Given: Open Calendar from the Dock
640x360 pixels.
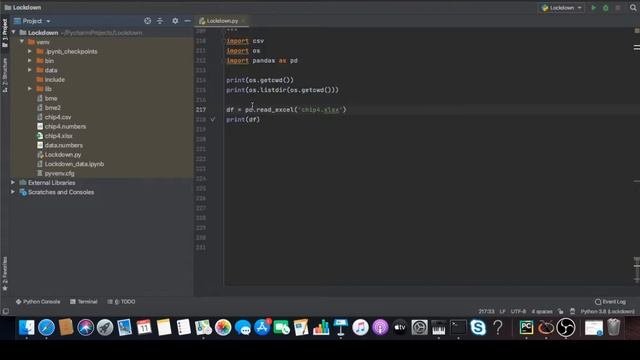Looking at the screenshot, I should [x=144, y=327].
